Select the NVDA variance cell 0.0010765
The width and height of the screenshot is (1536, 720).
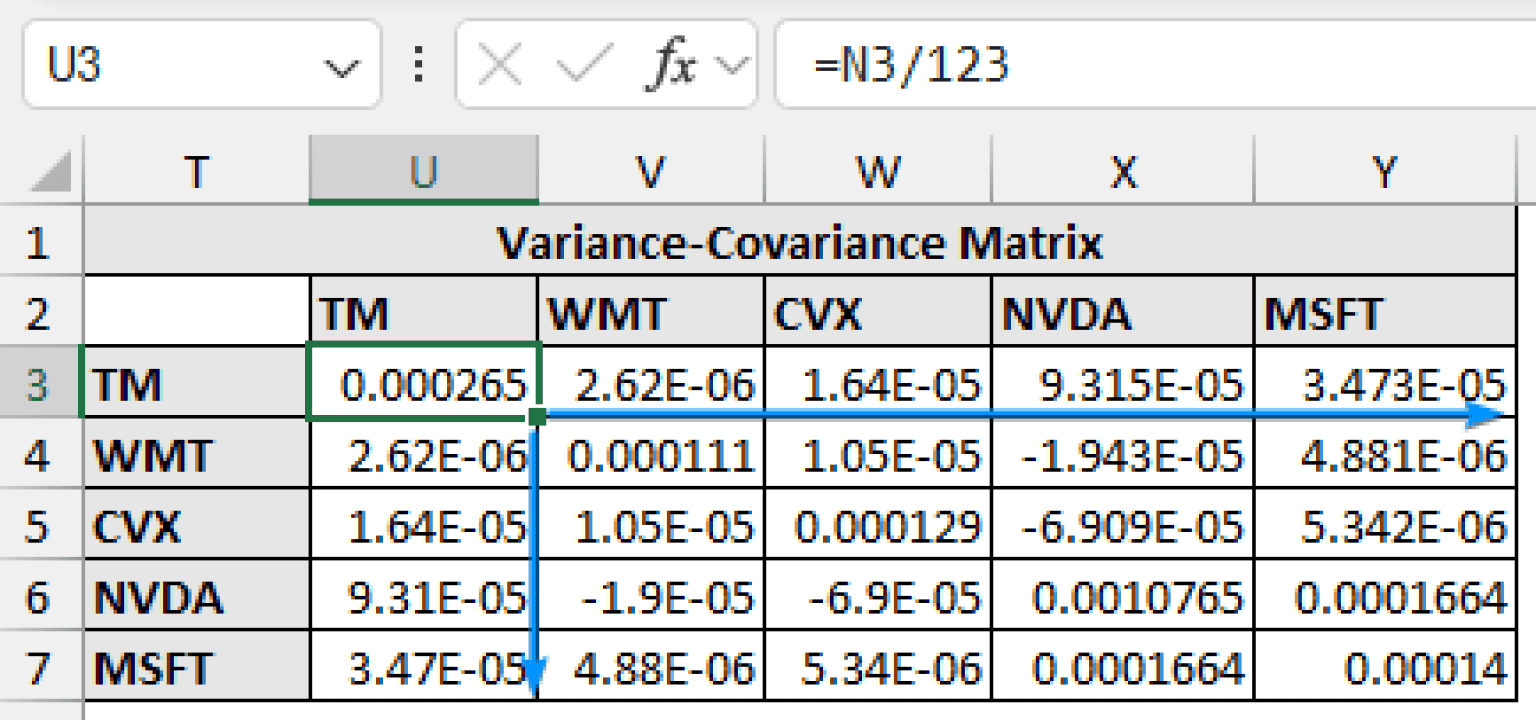pyautogui.click(x=1122, y=598)
